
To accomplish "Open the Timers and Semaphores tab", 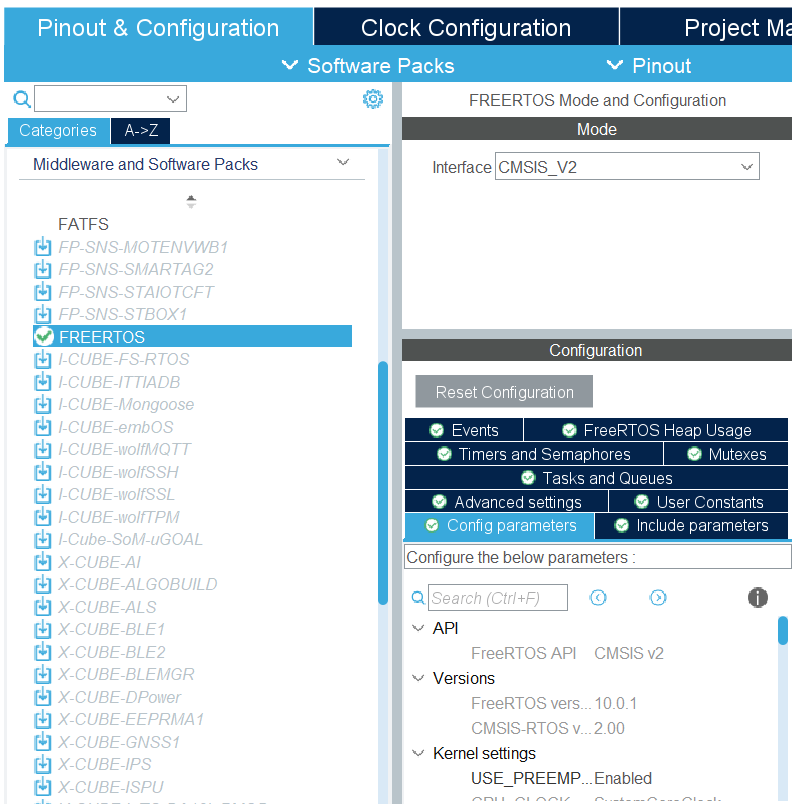I will pyautogui.click(x=534, y=454).
